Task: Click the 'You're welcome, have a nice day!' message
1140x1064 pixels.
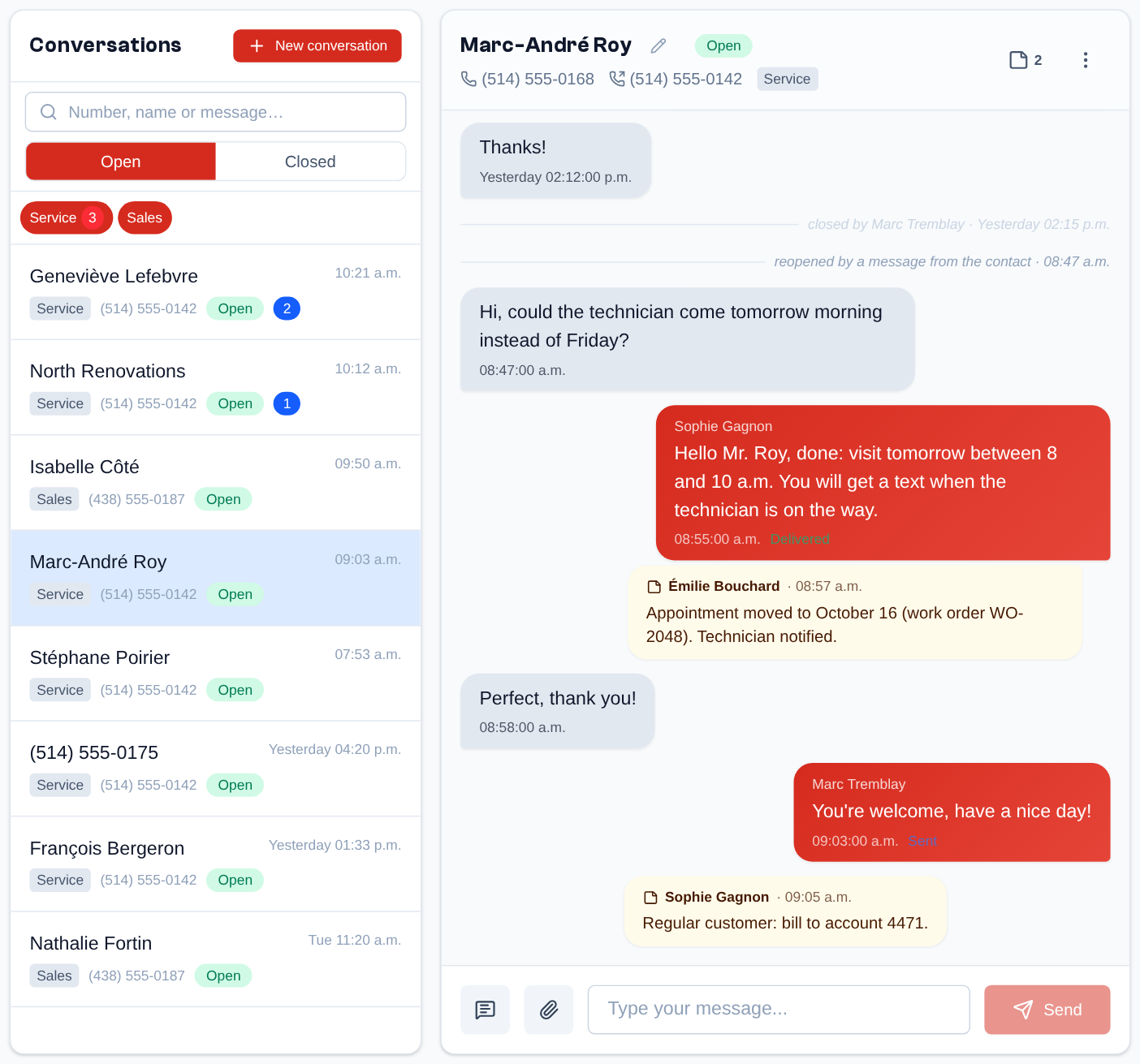Action: [x=952, y=812]
